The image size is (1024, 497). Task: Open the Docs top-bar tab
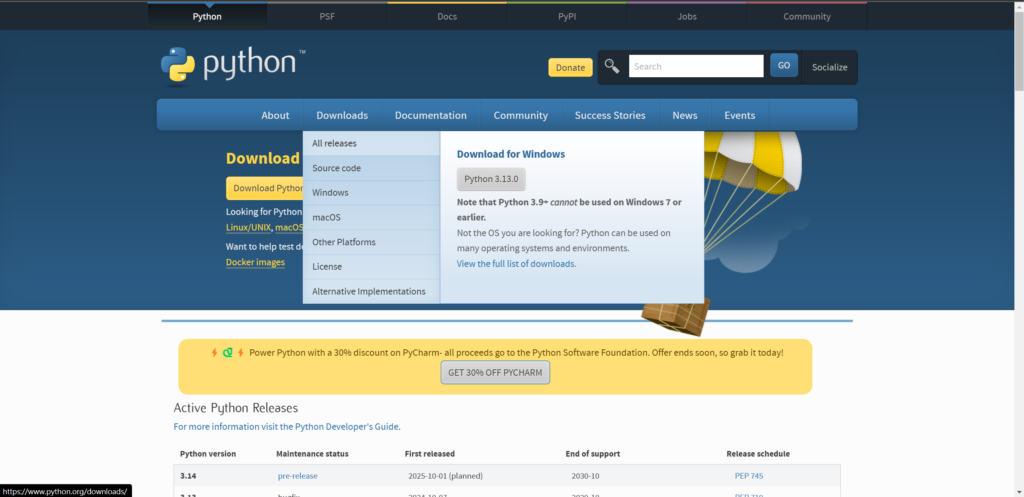coord(447,16)
